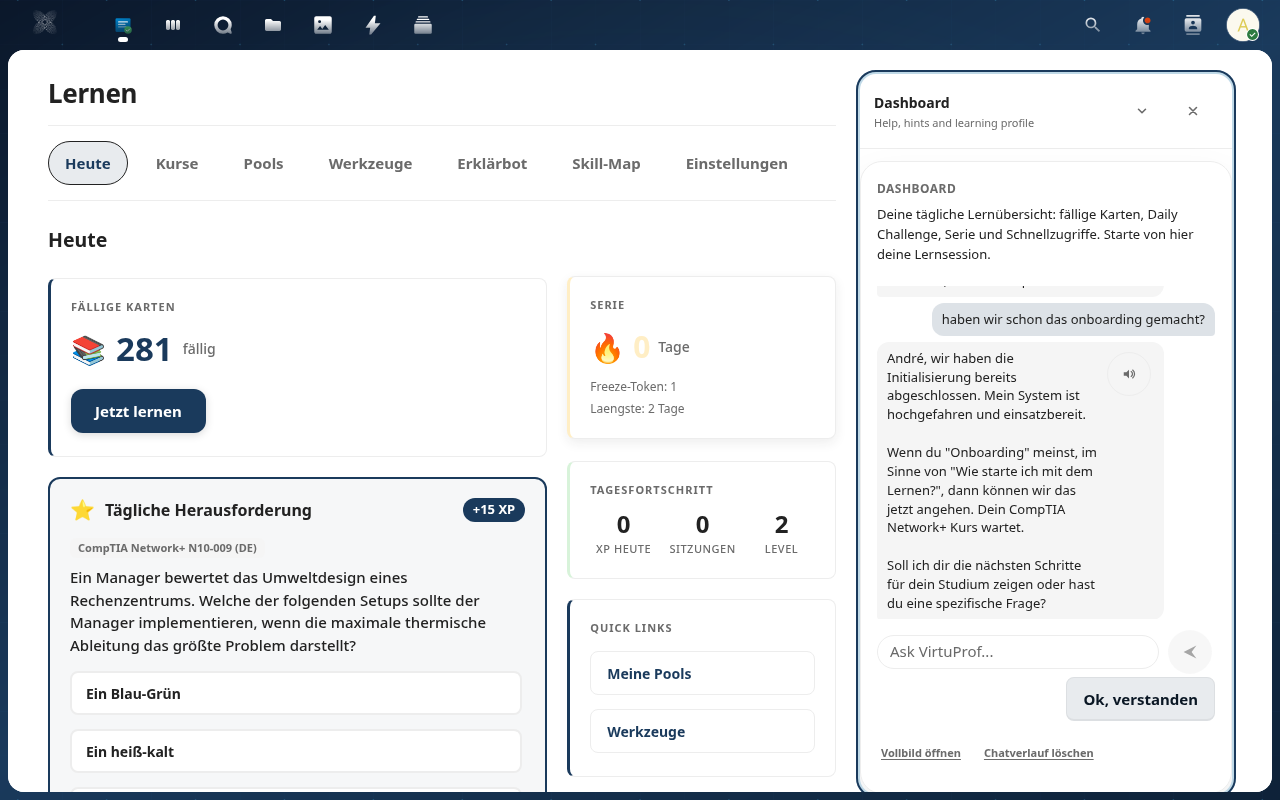Switch to the Kurse tab
This screenshot has width=1280, height=800.
(x=177, y=163)
